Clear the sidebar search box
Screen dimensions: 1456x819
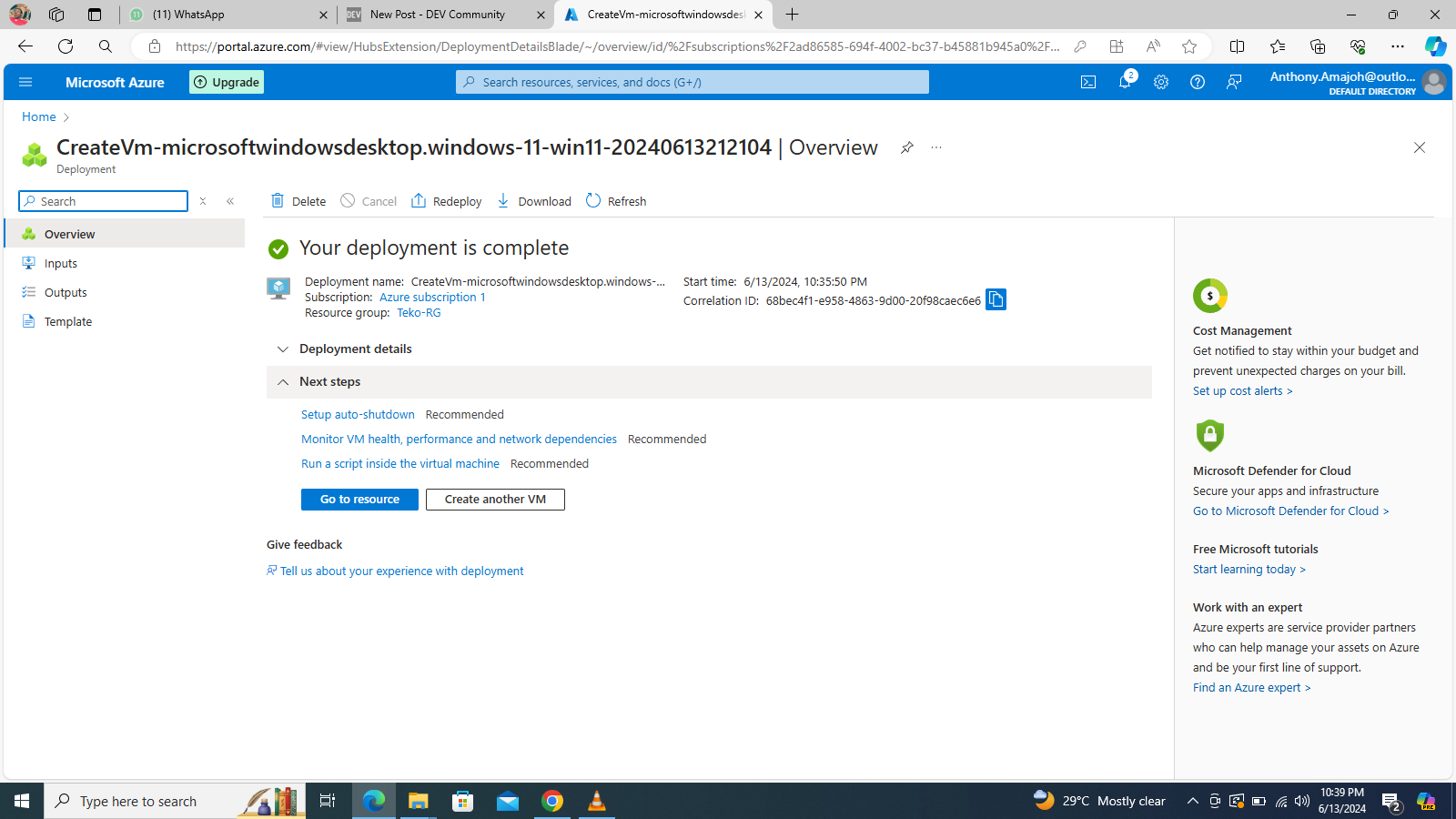click(x=203, y=201)
